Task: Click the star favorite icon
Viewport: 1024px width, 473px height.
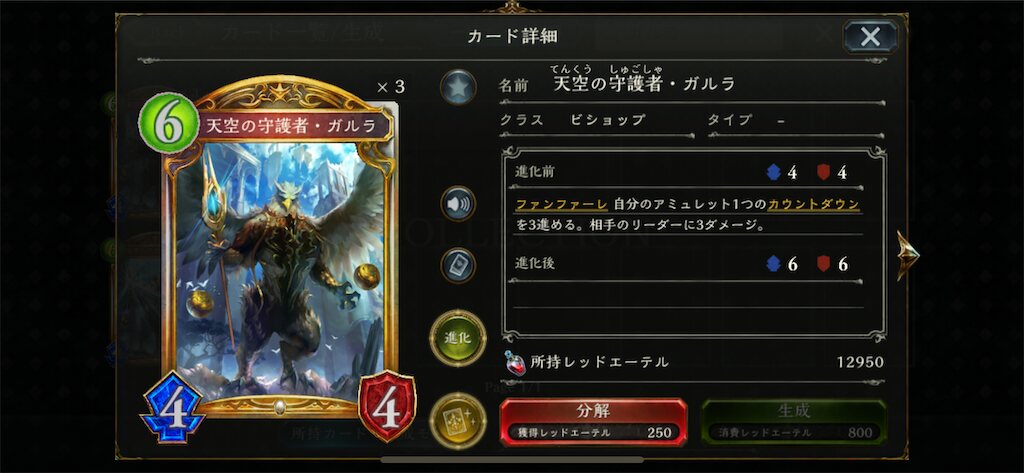Action: 458,88
